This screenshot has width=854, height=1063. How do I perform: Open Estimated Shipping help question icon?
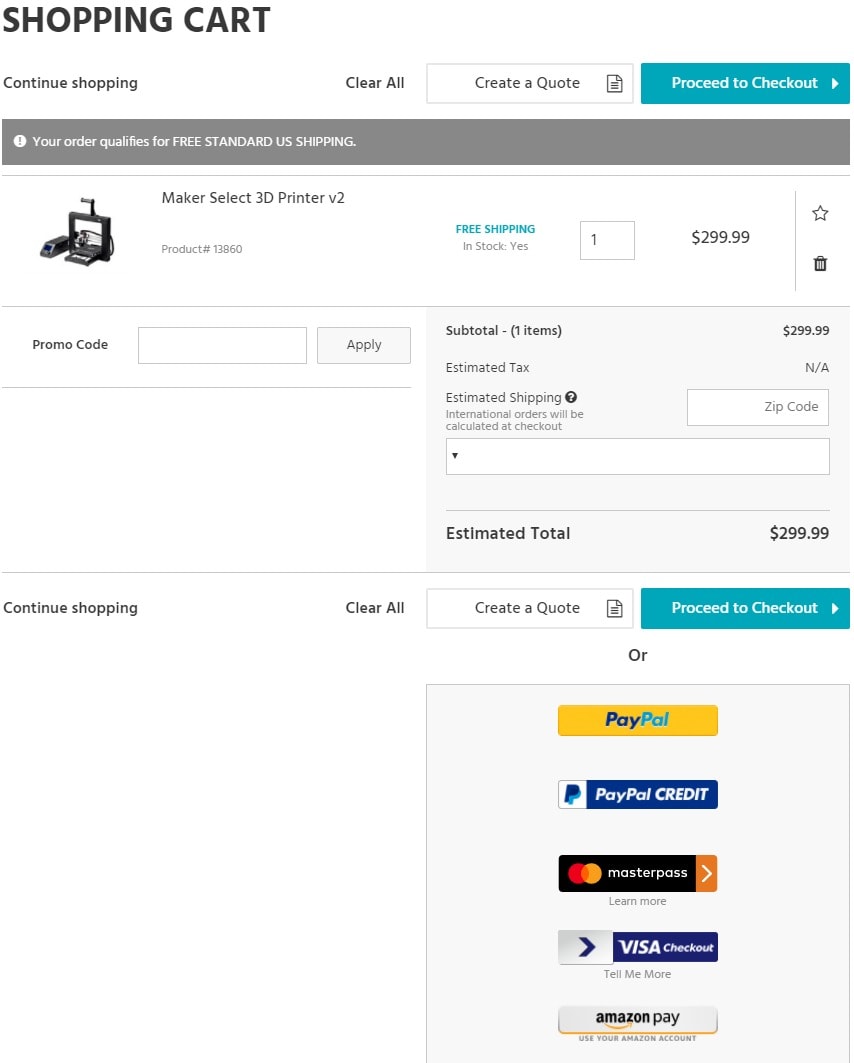(x=571, y=397)
